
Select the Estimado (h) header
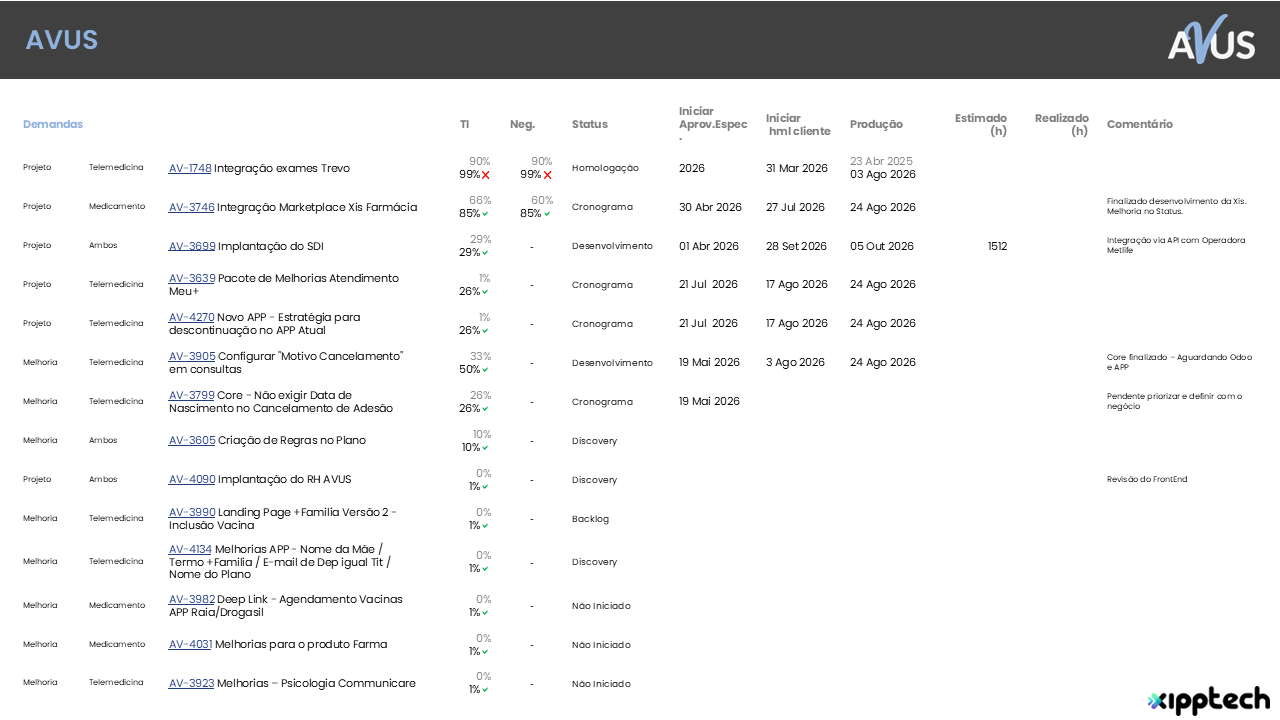tap(981, 124)
